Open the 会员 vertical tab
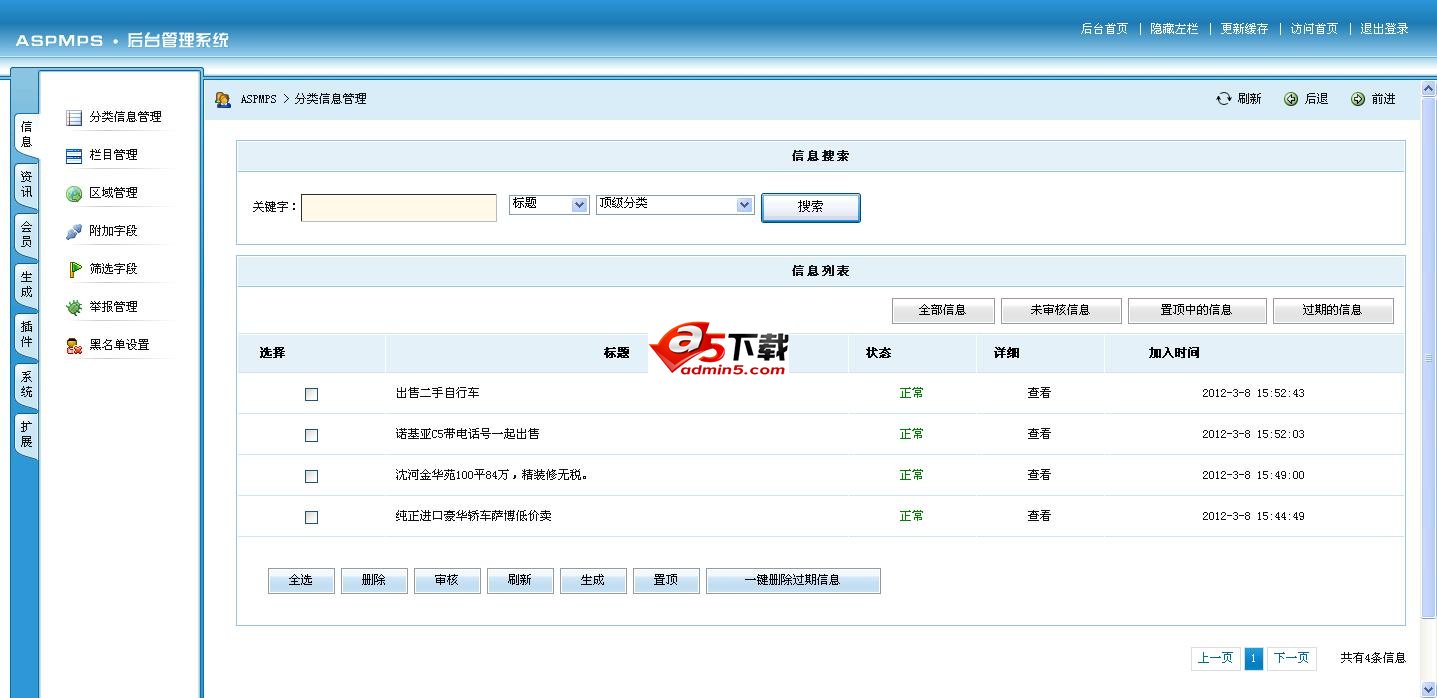1437x698 pixels. click(26, 234)
